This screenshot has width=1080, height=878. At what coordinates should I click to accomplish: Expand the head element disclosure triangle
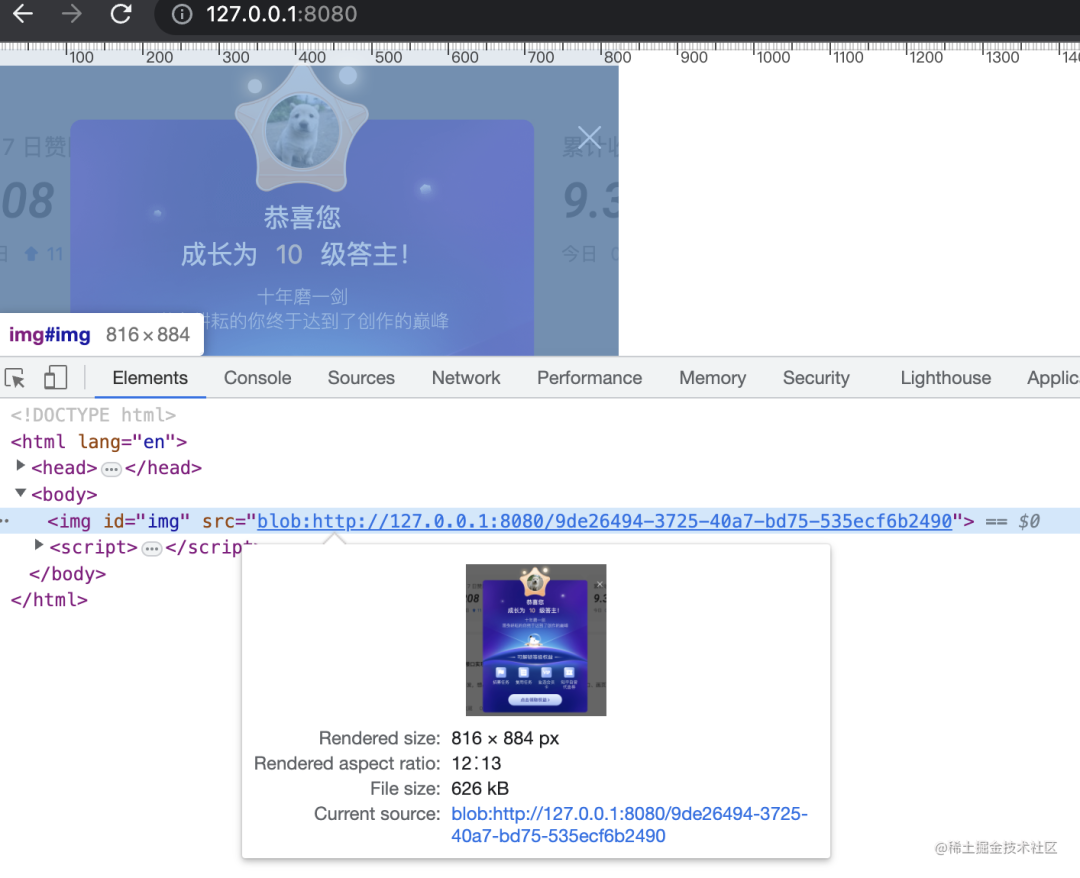point(20,466)
